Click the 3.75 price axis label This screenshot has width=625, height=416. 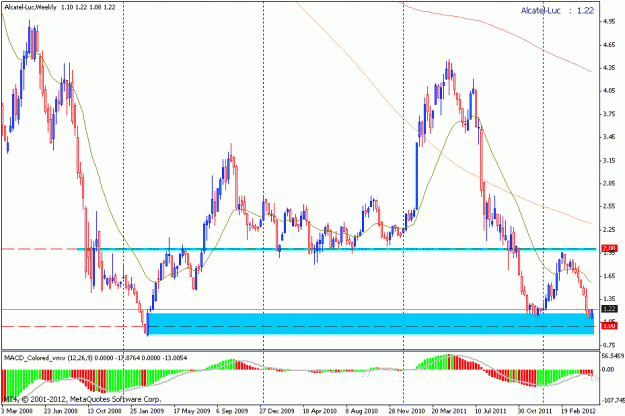[609, 114]
